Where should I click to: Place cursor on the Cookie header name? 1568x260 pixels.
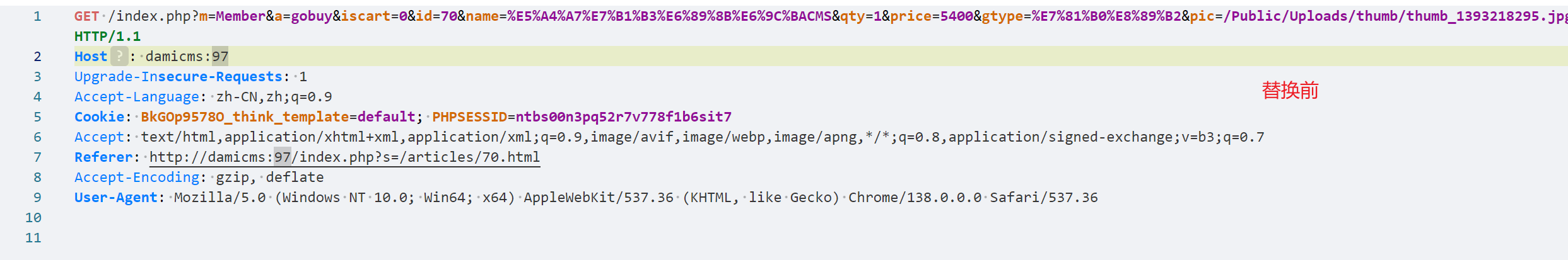click(x=99, y=117)
